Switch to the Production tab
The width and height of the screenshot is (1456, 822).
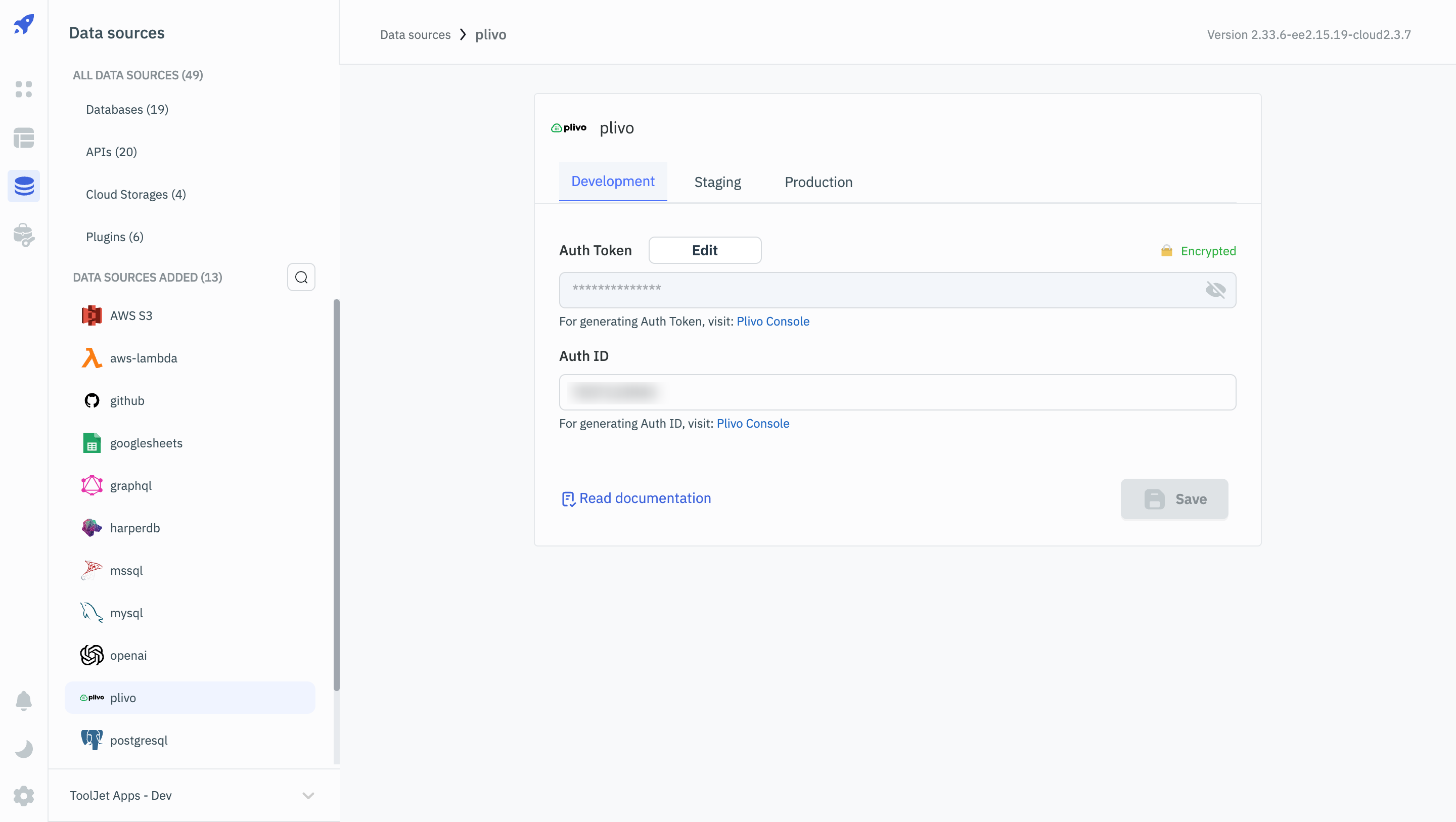click(x=818, y=182)
